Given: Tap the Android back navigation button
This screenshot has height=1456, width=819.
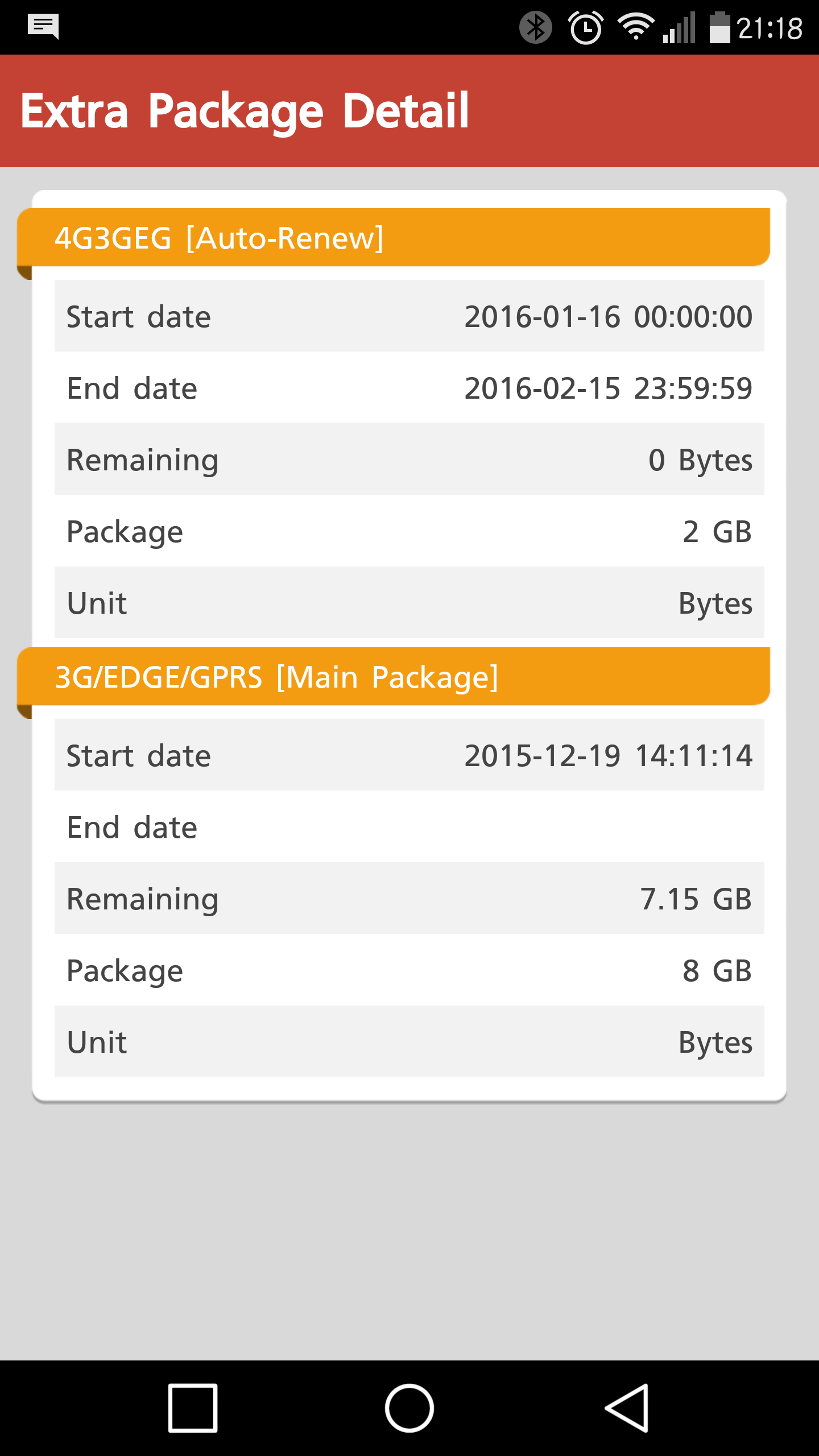Looking at the screenshot, I should coord(627,1408).
